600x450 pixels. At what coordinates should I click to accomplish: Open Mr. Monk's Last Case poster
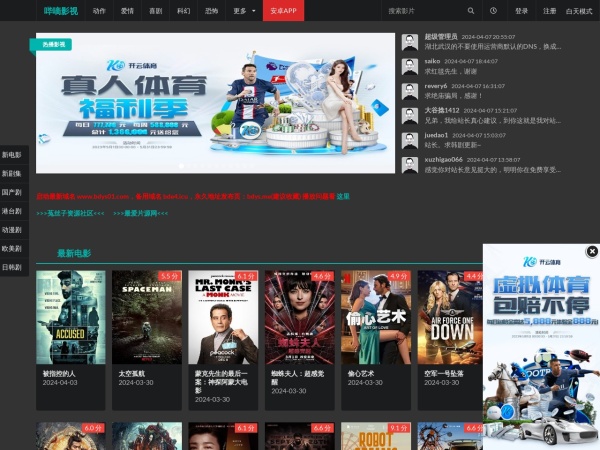tap(223, 317)
